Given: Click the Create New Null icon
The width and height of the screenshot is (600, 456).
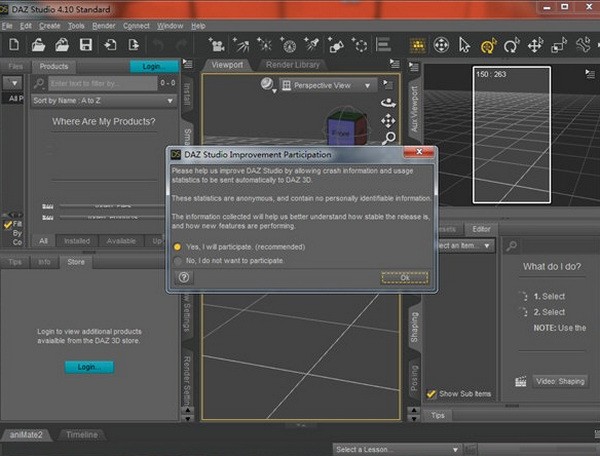Looking at the screenshot, I should coord(359,45).
